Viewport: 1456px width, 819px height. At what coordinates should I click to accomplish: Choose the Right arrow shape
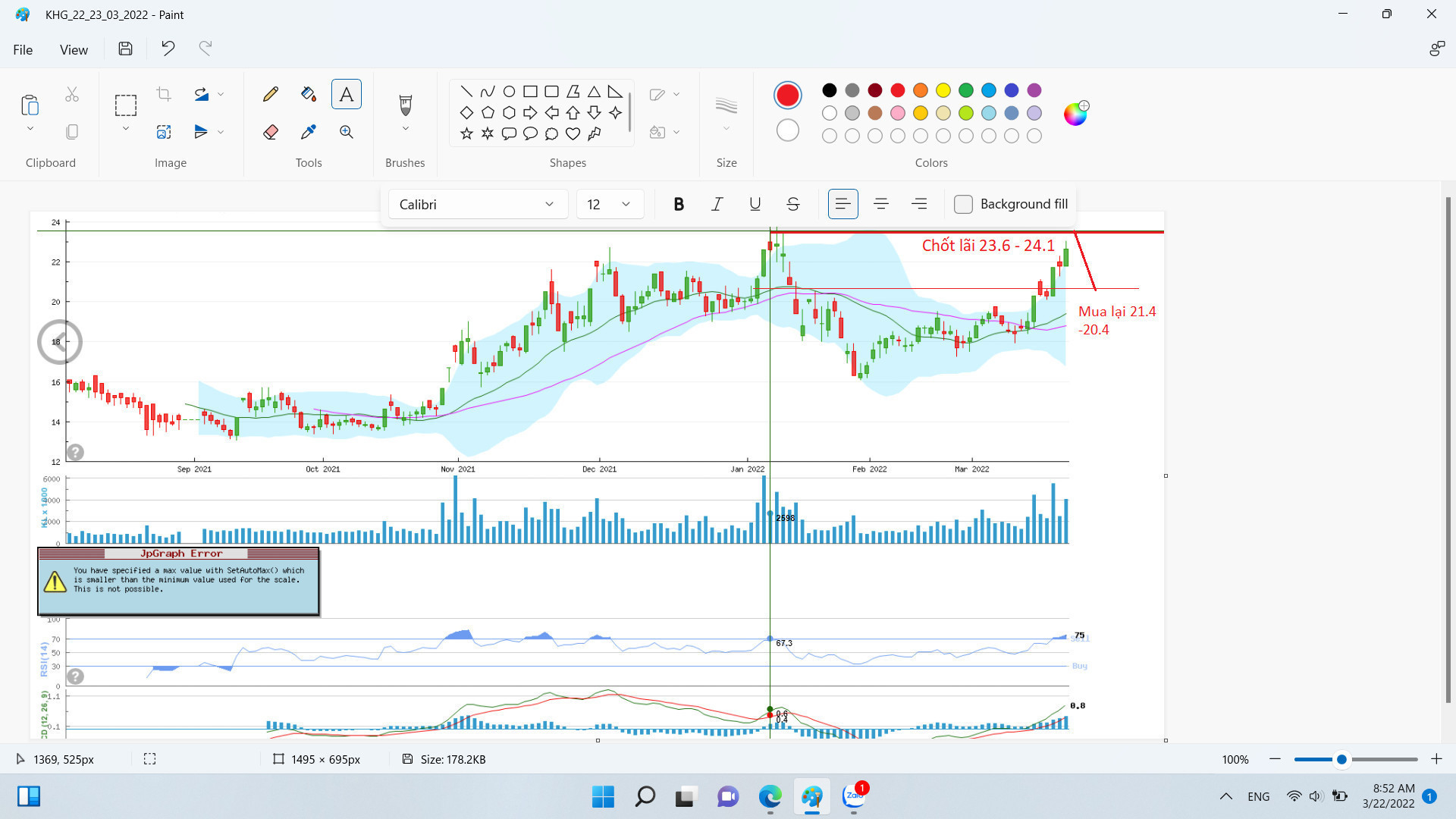click(x=530, y=113)
